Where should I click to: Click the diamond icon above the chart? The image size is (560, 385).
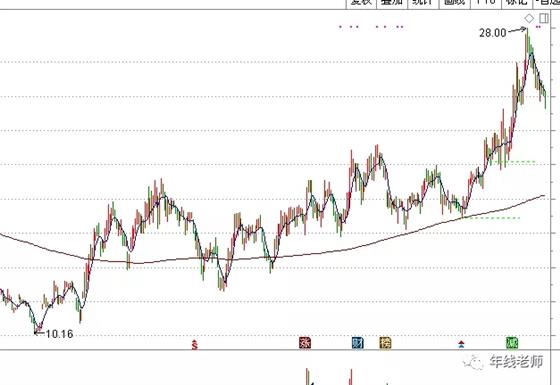point(529,18)
